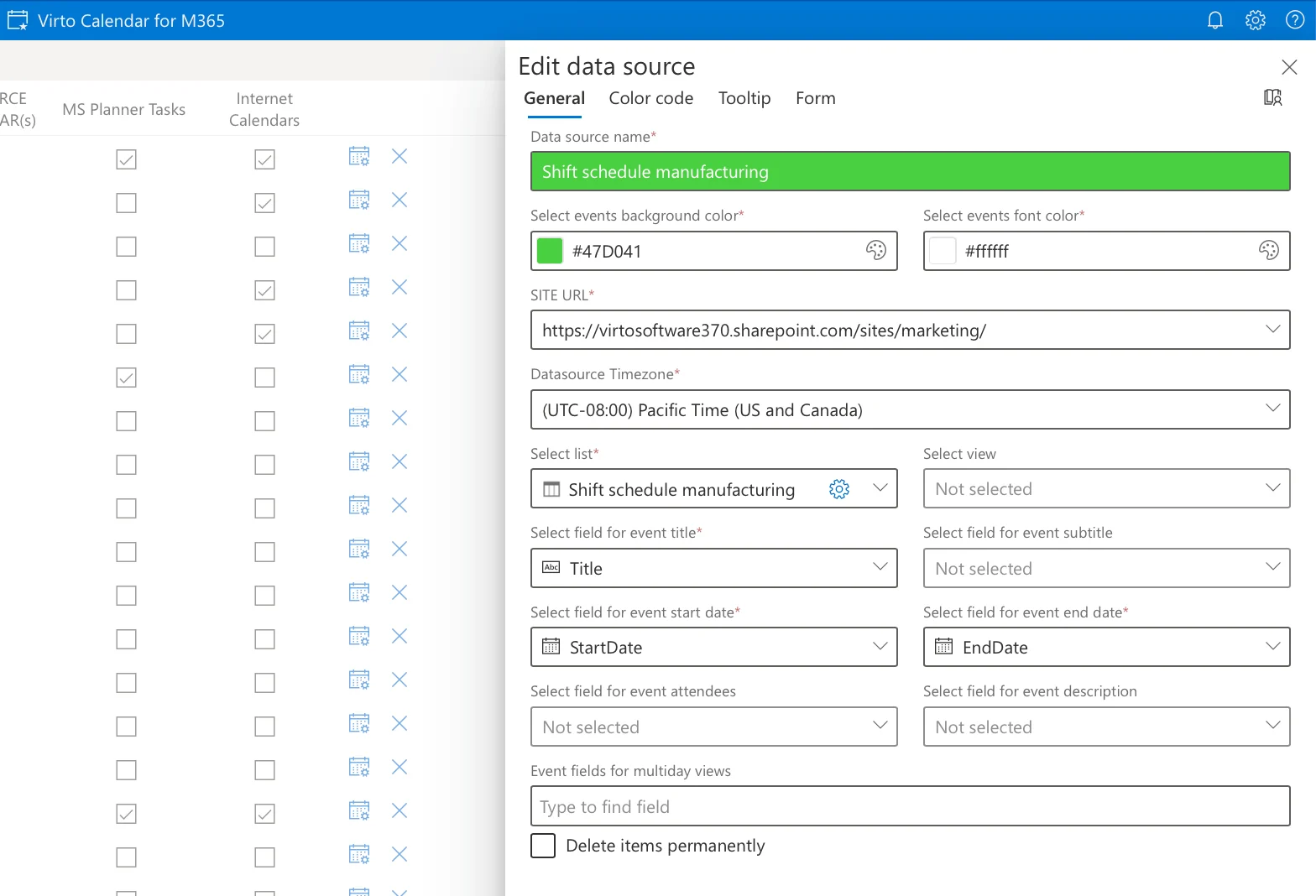Click the Virto Calendar logo icon
1316x896 pixels.
point(18,20)
